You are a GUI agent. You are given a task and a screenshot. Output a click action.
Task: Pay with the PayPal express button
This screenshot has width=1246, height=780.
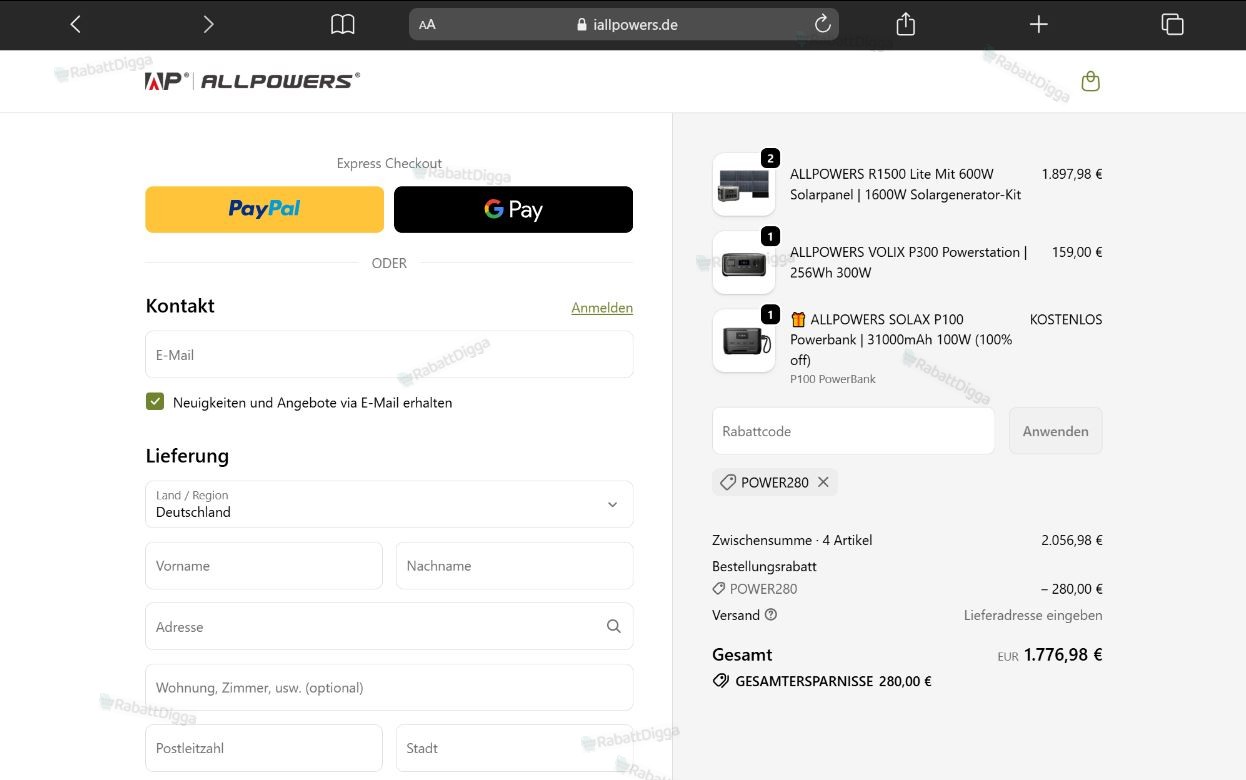click(x=264, y=209)
